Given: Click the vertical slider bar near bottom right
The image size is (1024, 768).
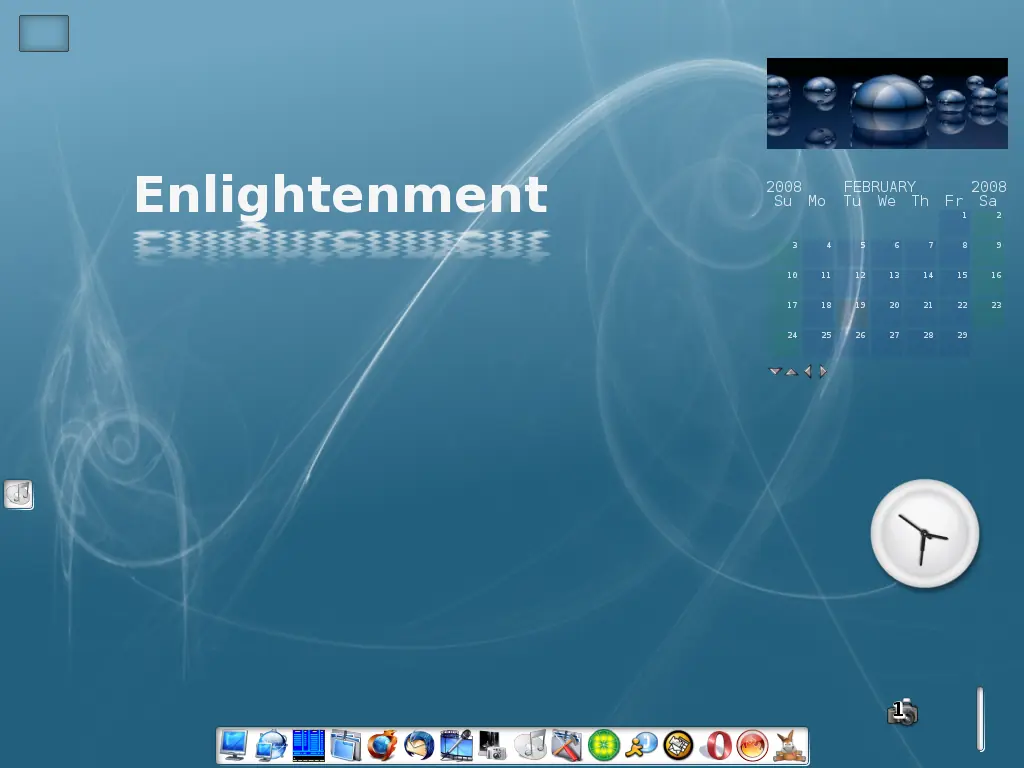Looking at the screenshot, I should 980,719.
